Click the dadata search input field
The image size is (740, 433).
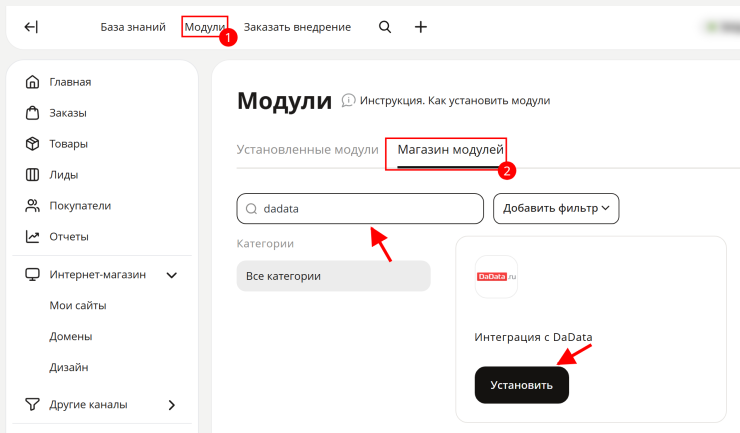tap(360, 208)
